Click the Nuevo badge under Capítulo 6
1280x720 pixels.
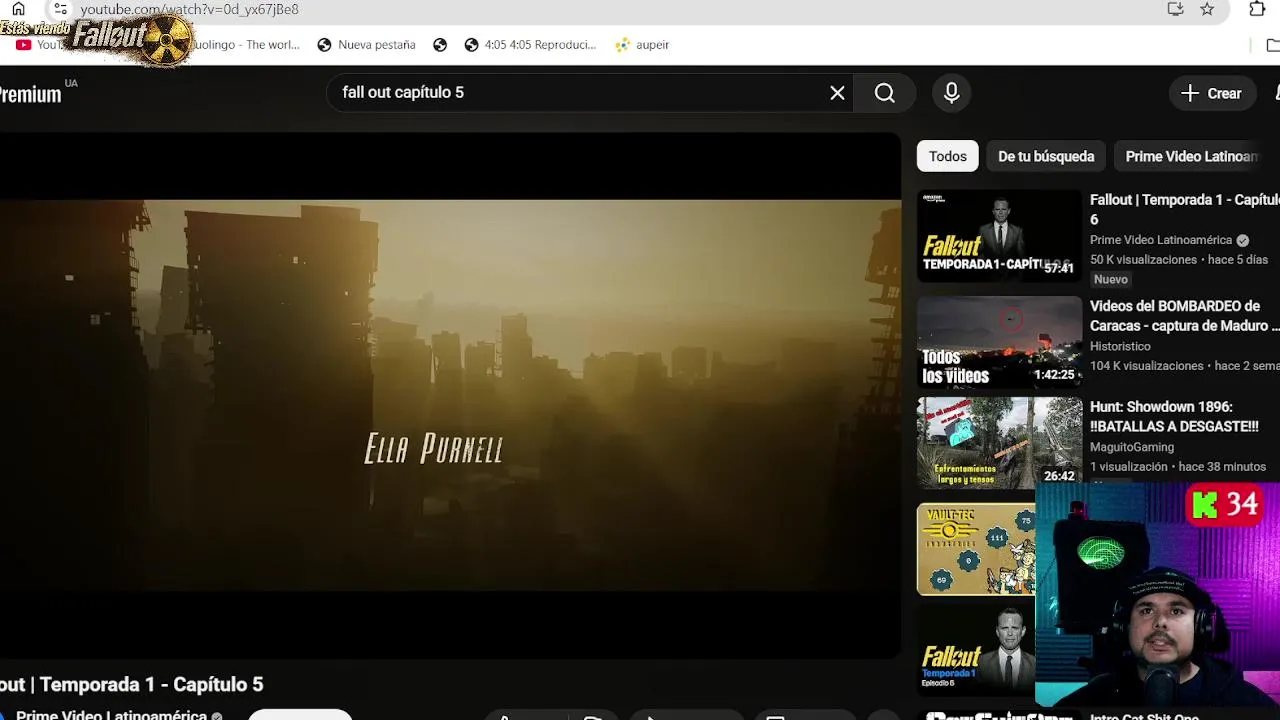pyautogui.click(x=1111, y=280)
